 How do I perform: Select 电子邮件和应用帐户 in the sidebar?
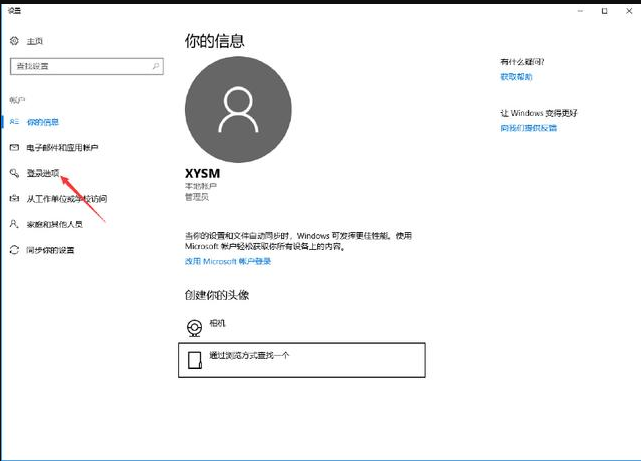coord(62,147)
